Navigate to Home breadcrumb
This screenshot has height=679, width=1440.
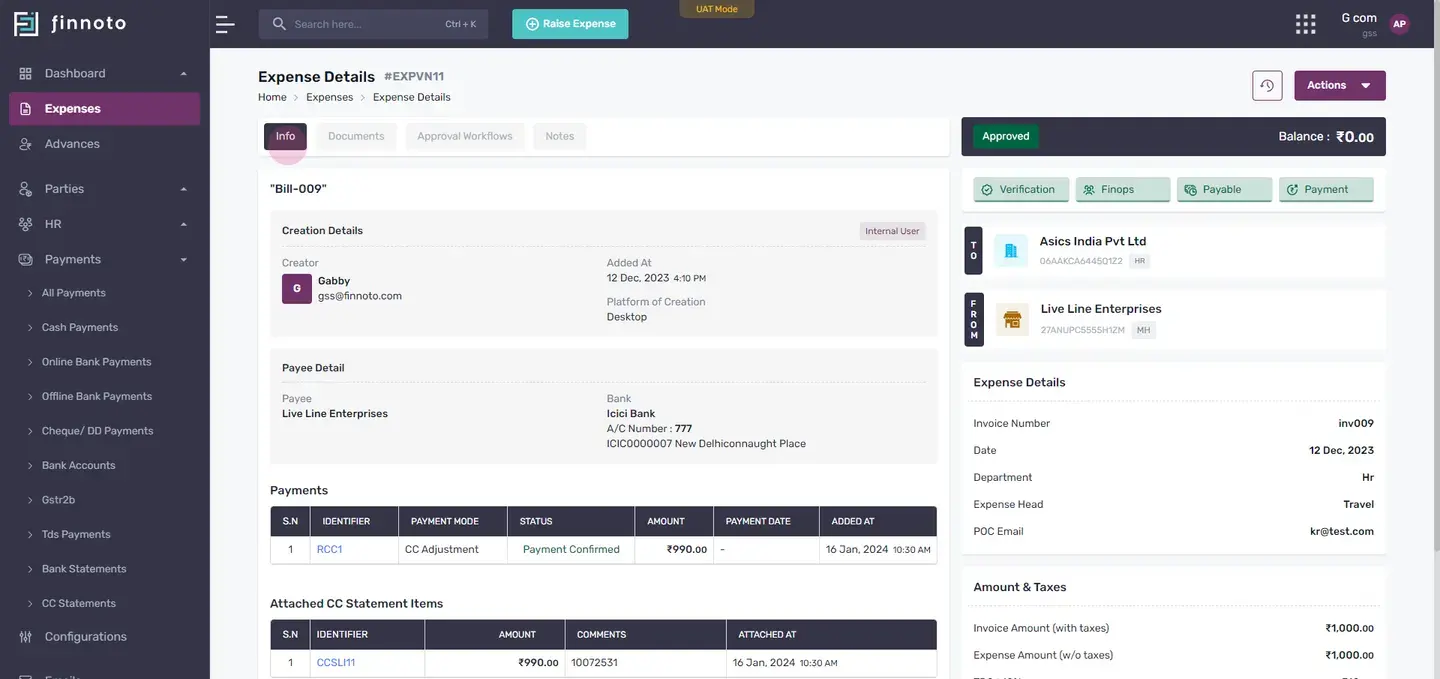click(272, 98)
